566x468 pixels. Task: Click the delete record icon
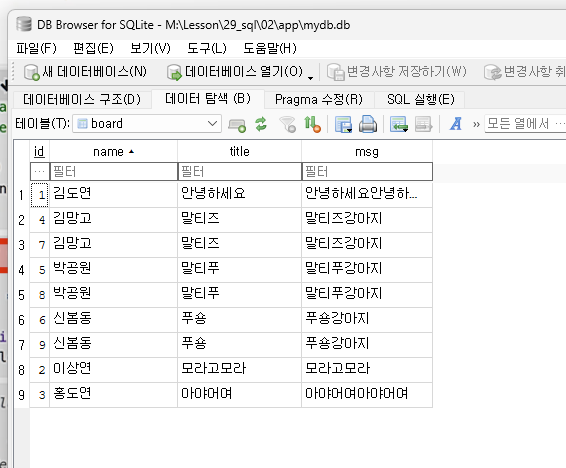tap(423, 124)
